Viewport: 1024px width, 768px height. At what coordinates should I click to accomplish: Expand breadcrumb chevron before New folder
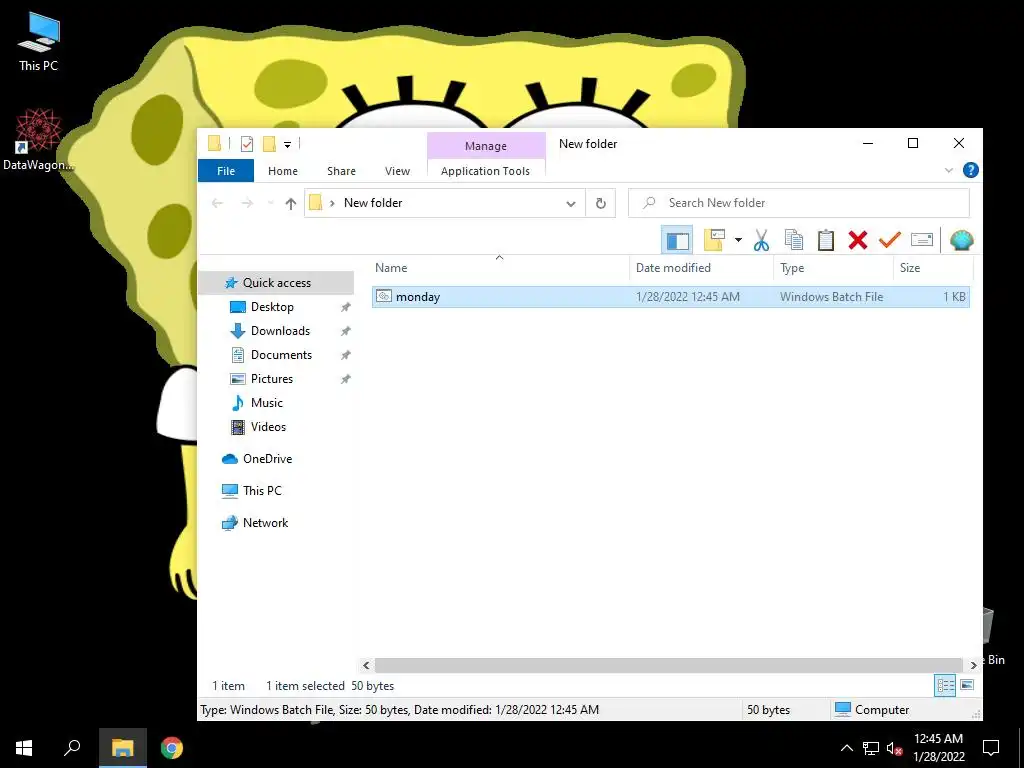click(x=332, y=203)
